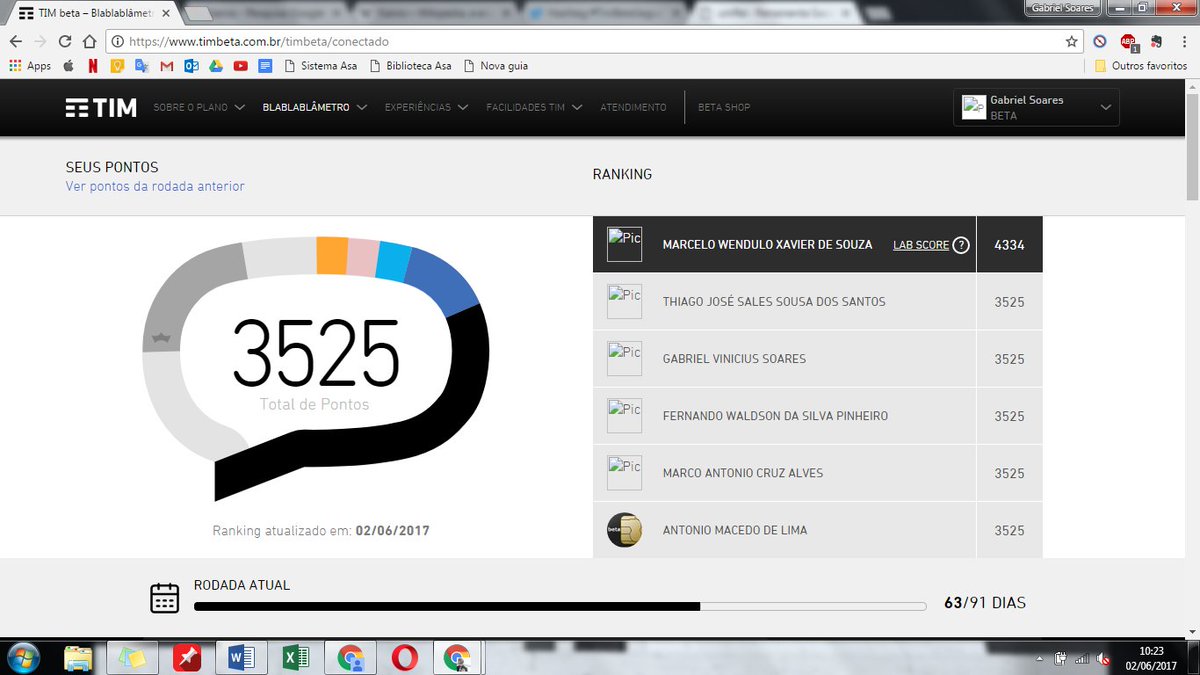Click the 3525 Total de Pontos number

pyautogui.click(x=315, y=354)
